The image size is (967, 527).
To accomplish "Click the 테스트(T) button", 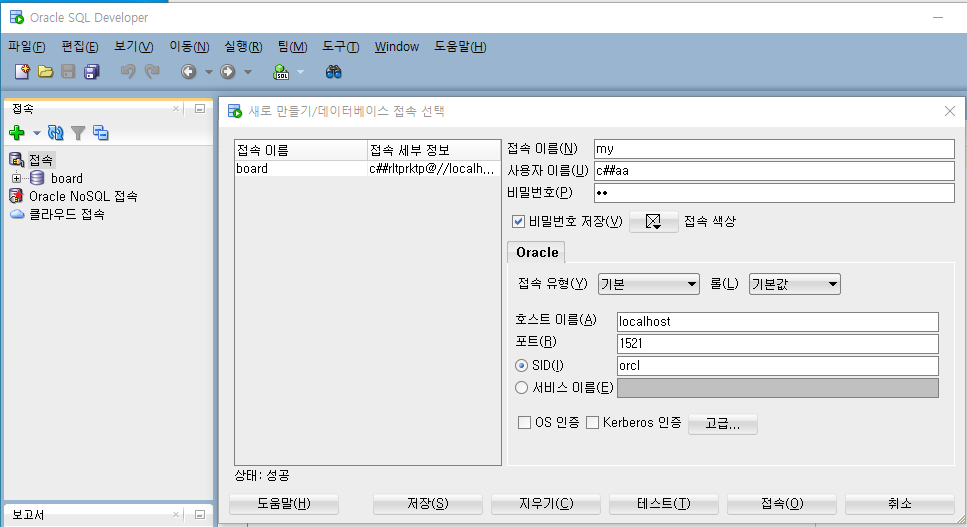I will tap(664, 504).
